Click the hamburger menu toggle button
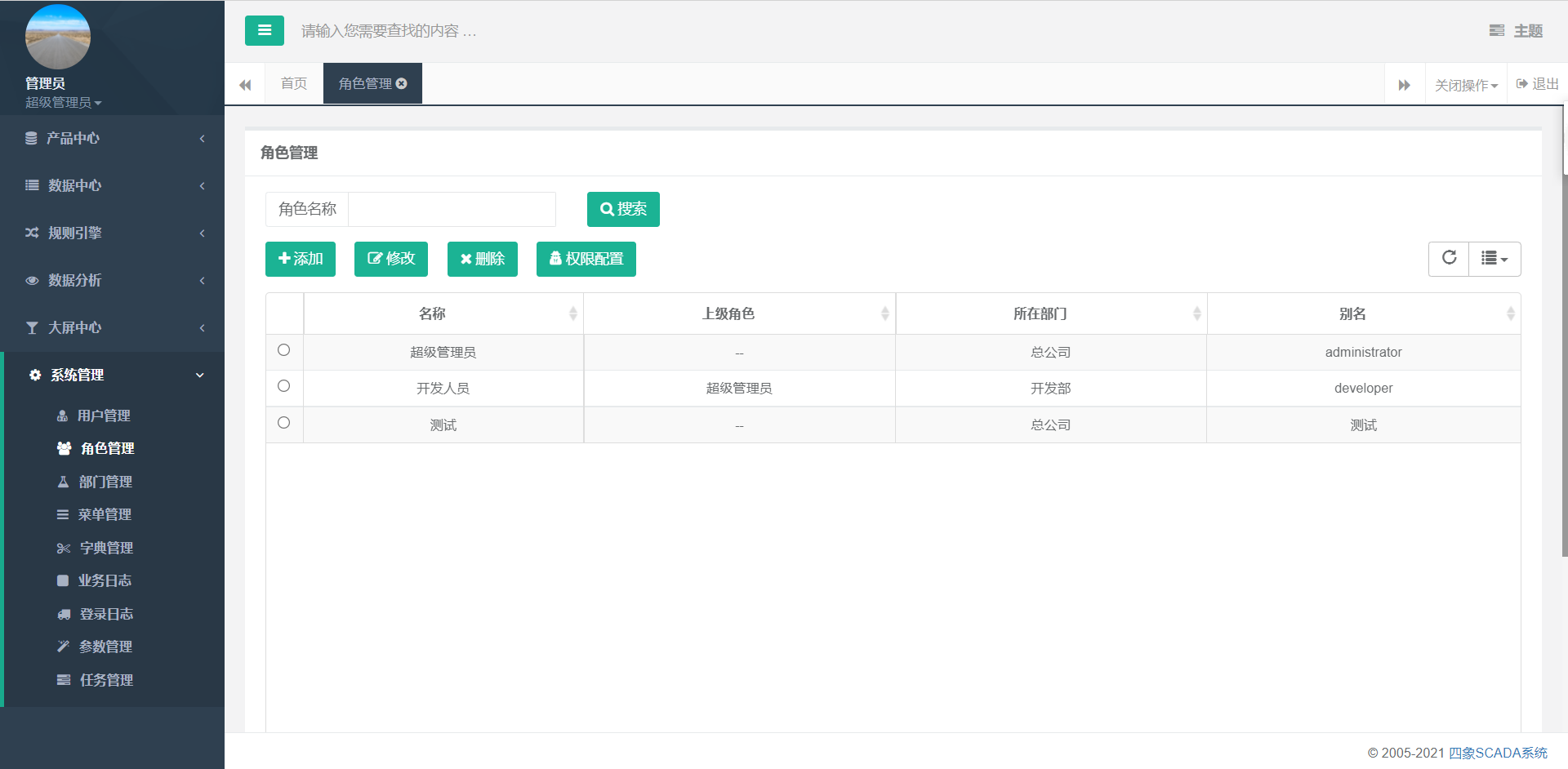The image size is (1568, 769). (x=264, y=31)
